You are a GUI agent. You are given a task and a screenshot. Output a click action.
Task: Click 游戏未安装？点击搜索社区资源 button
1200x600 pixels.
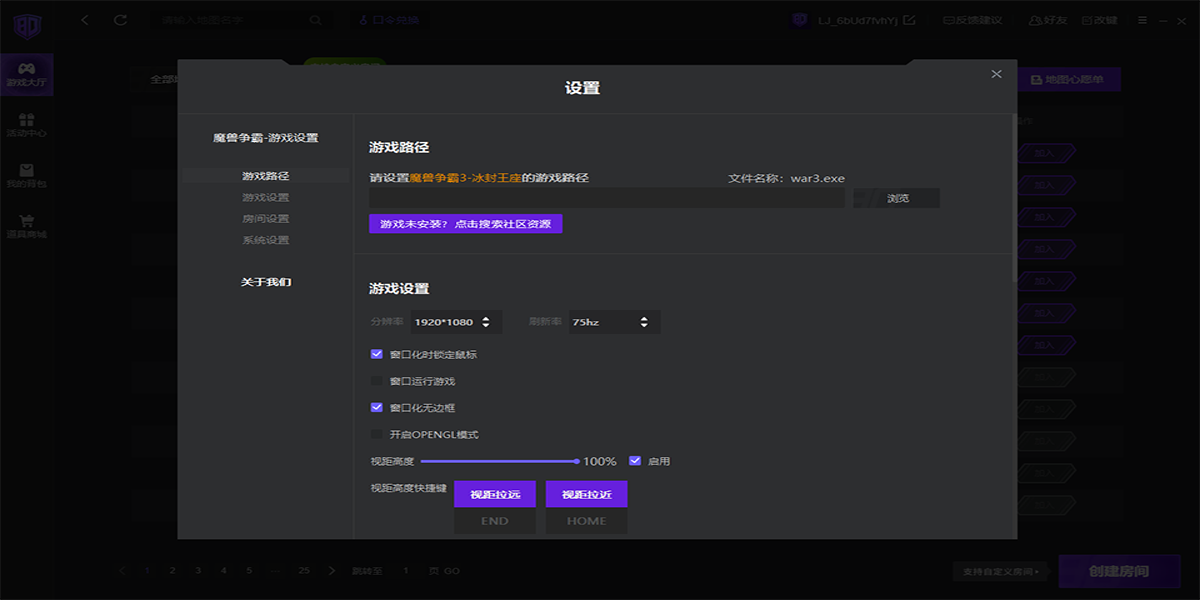465,224
